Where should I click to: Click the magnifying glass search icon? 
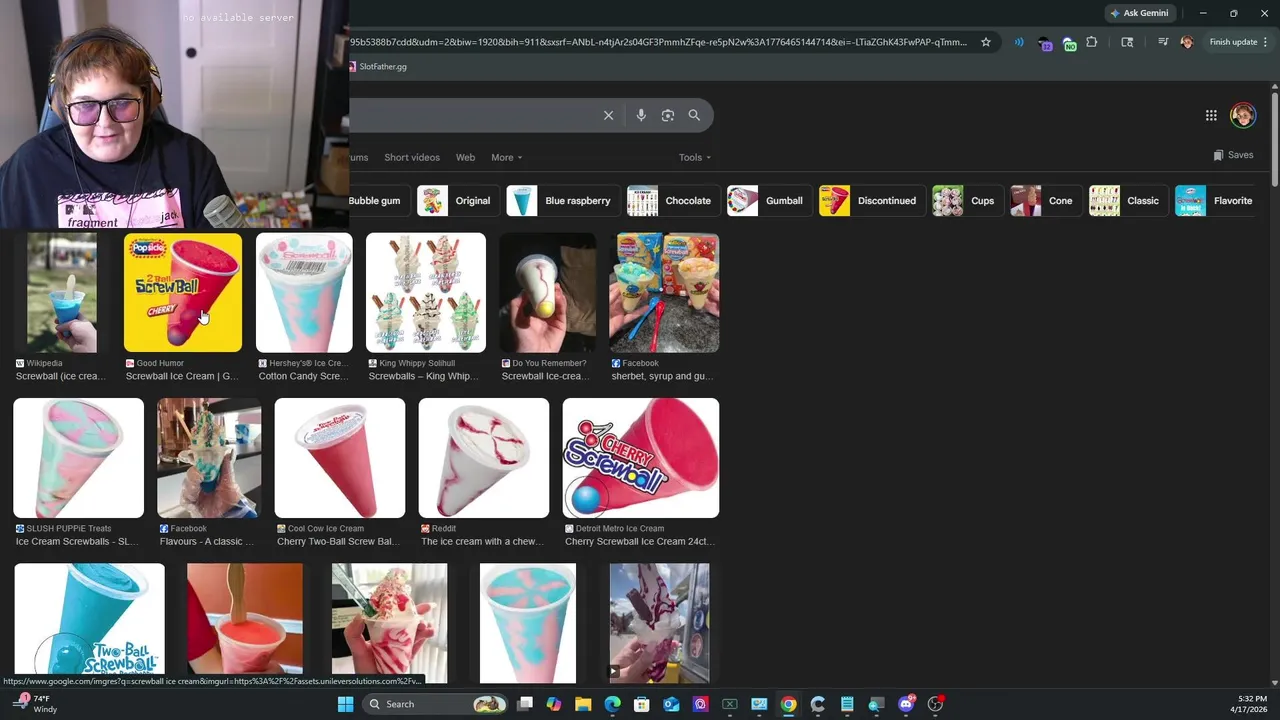[694, 115]
